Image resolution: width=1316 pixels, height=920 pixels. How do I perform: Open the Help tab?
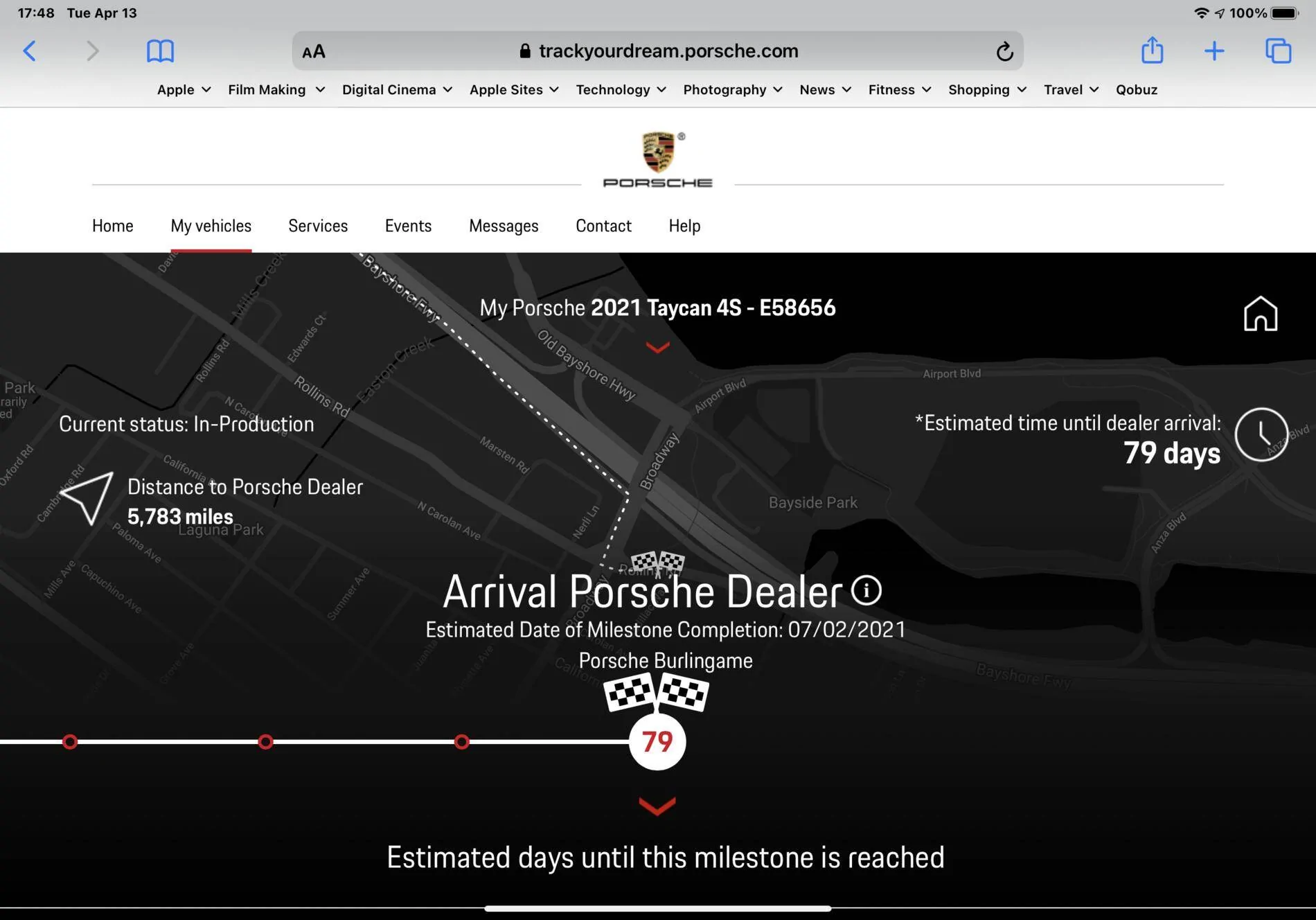pyautogui.click(x=684, y=226)
